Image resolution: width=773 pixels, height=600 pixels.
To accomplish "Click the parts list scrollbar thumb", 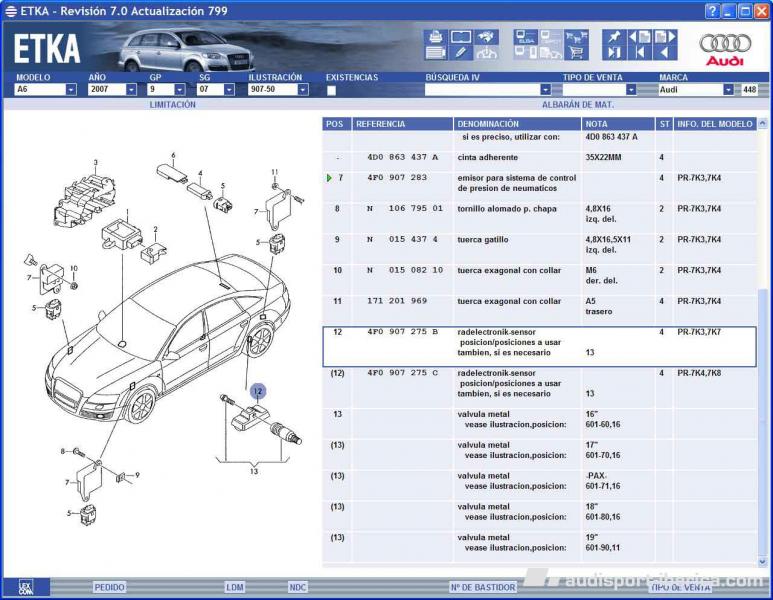I will click(762, 422).
